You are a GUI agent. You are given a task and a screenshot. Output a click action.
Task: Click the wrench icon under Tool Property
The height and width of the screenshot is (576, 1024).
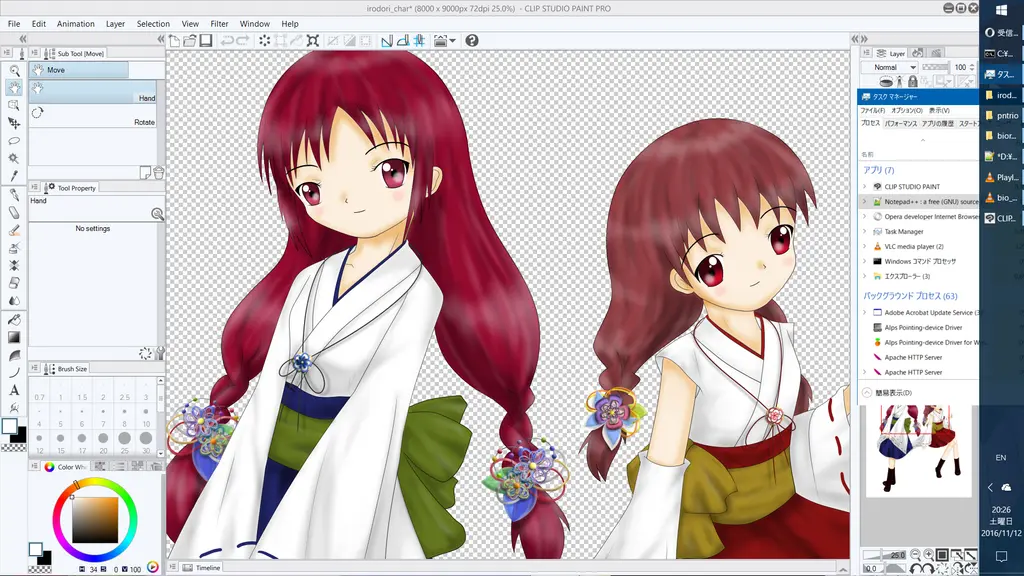click(159, 353)
